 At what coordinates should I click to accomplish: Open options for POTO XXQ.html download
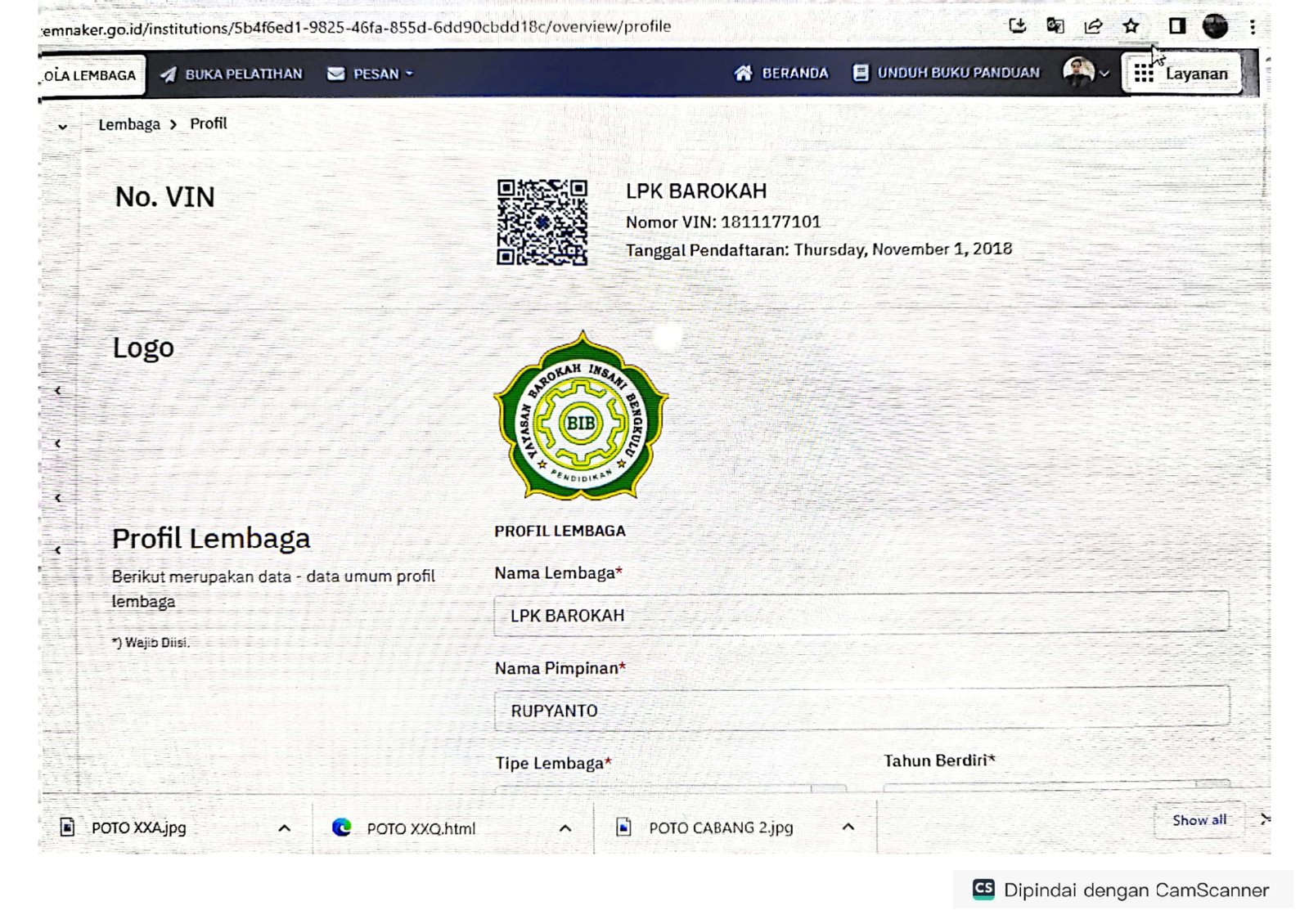pos(565,828)
